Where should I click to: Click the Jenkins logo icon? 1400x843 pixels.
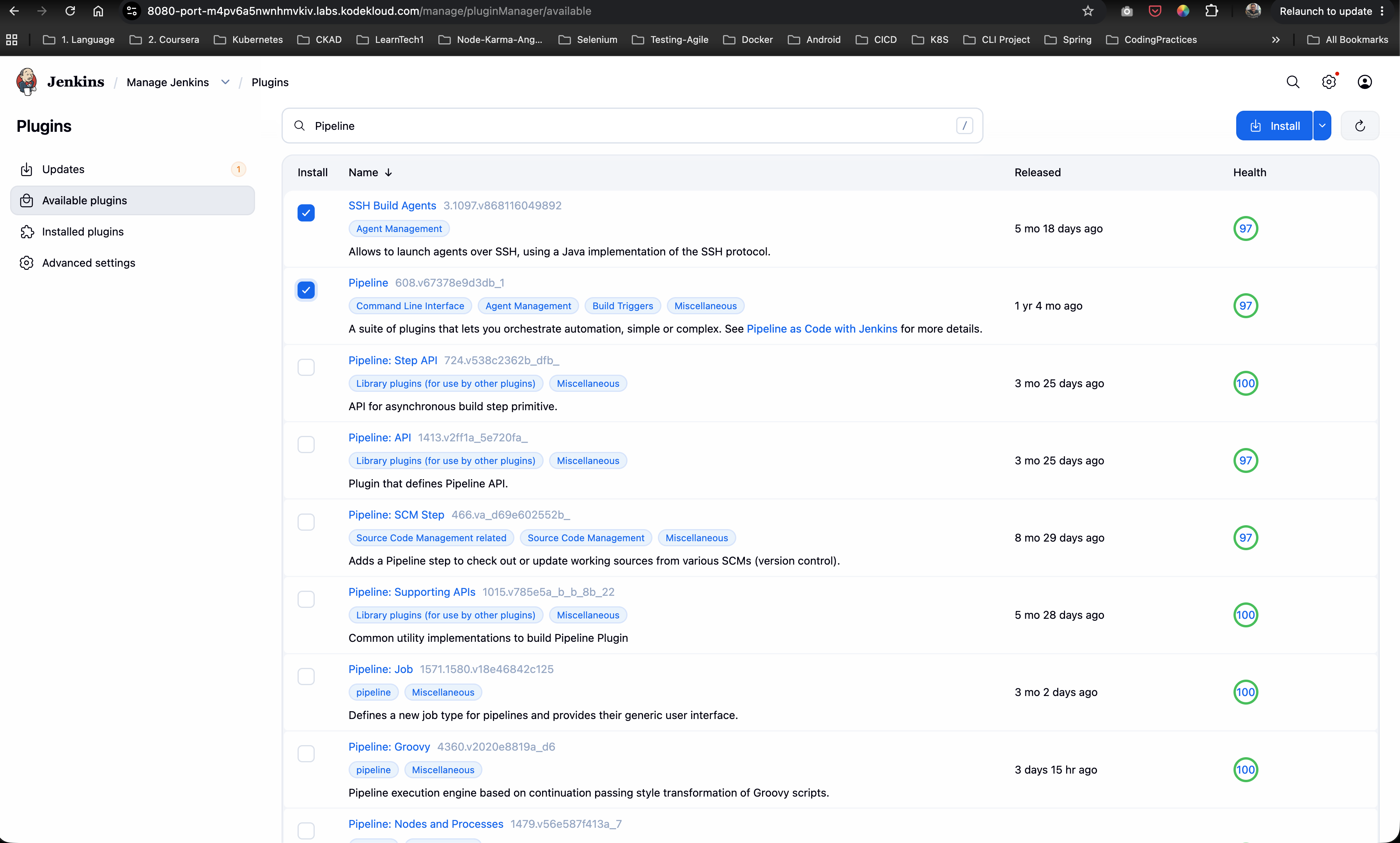27,82
